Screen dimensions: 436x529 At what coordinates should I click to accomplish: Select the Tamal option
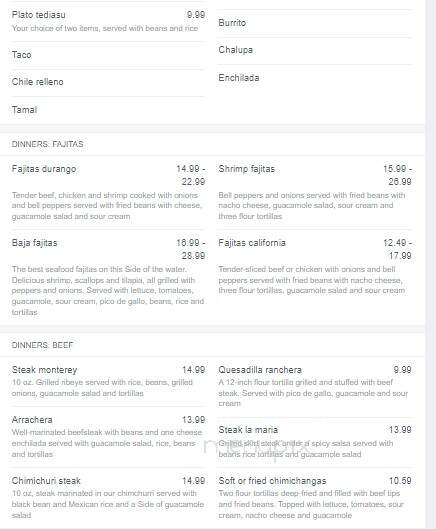click(24, 110)
